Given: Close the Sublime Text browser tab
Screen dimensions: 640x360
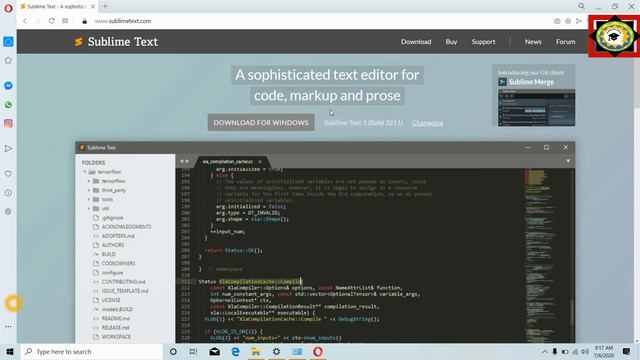Looking at the screenshot, I should 93,7.
